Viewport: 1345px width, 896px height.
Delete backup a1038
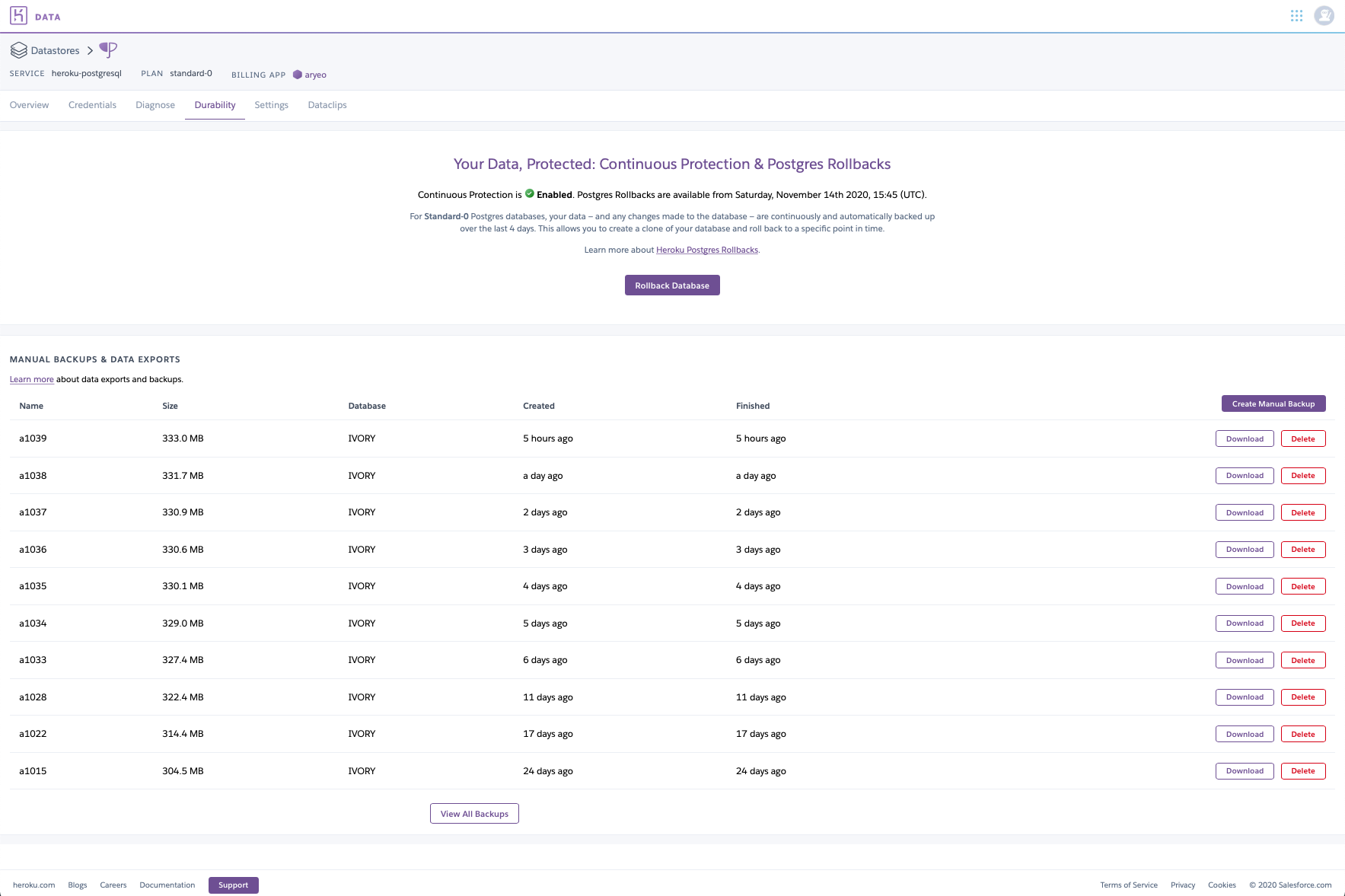pyautogui.click(x=1303, y=476)
